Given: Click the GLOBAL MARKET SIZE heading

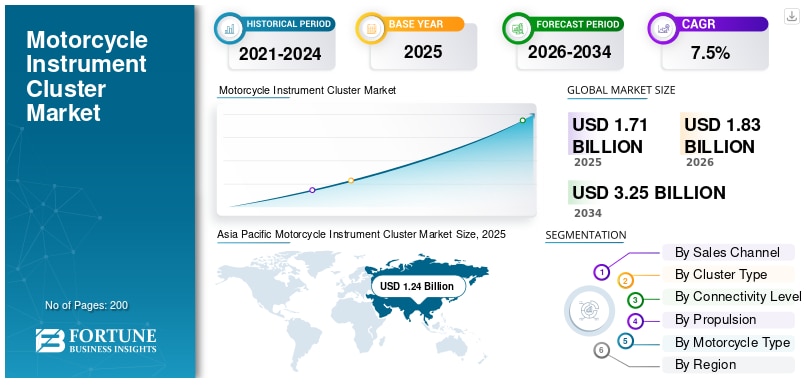Looking at the screenshot, I should click(621, 90).
